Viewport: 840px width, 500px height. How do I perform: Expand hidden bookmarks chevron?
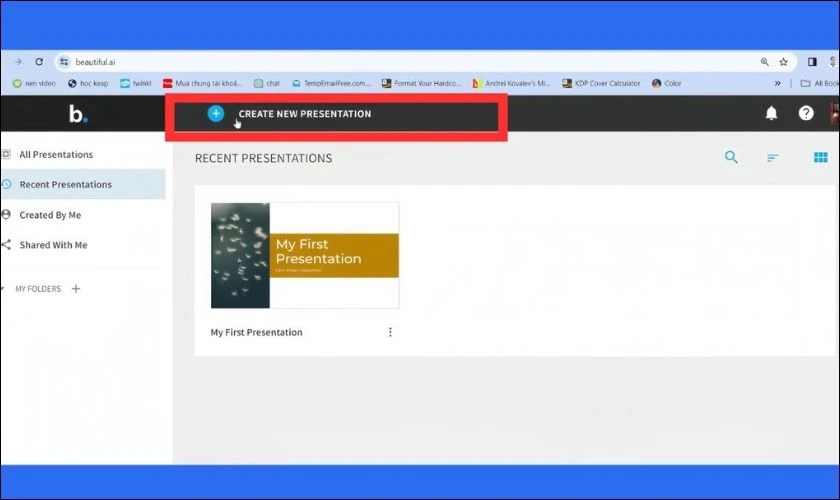pyautogui.click(x=777, y=83)
